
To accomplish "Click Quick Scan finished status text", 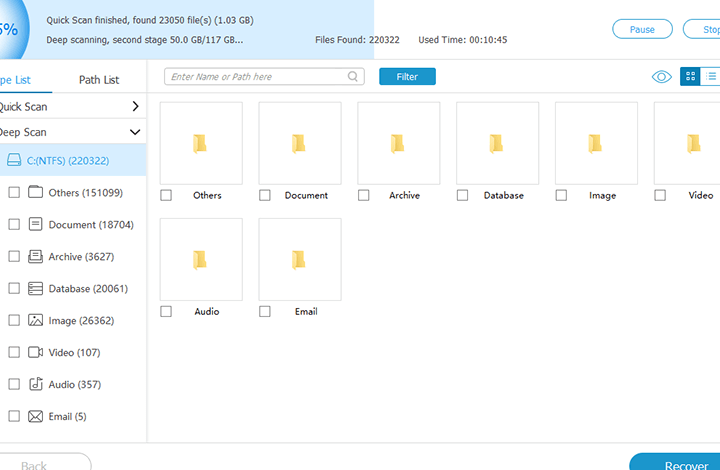I will (x=150, y=20).
